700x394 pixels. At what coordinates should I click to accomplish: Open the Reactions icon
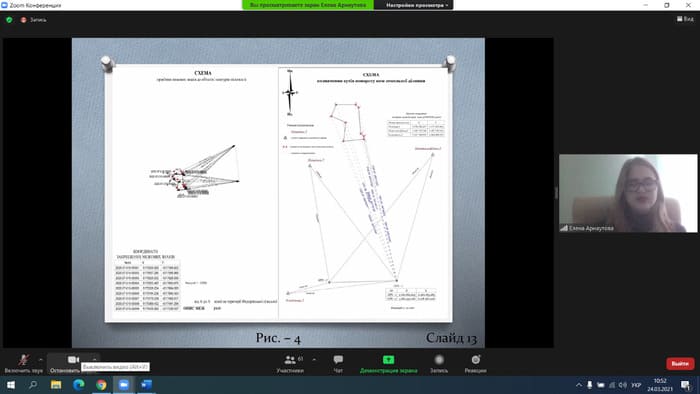[x=475, y=360]
